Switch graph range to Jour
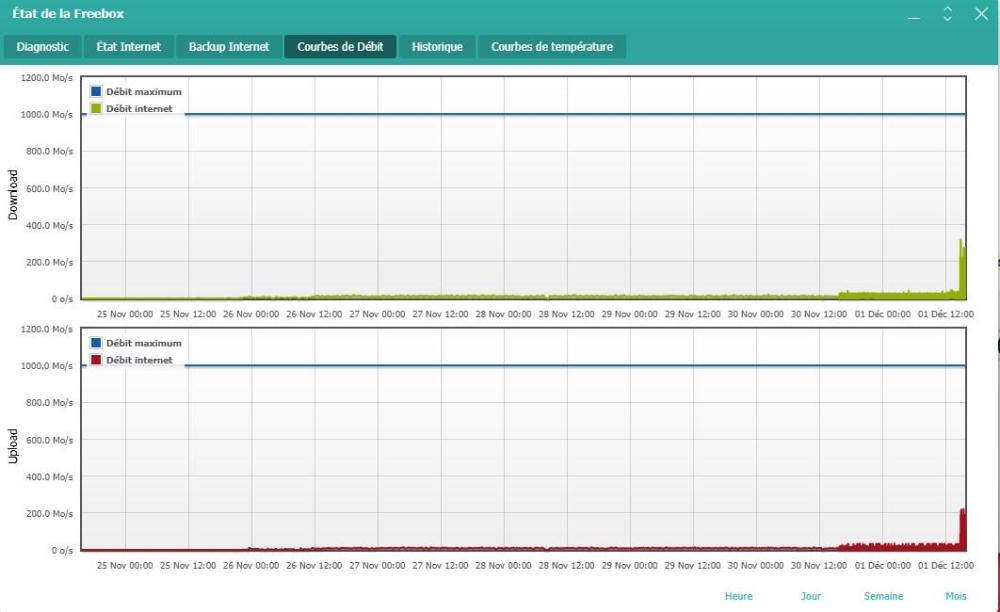Screen dimensions: 1000x612 [810, 596]
